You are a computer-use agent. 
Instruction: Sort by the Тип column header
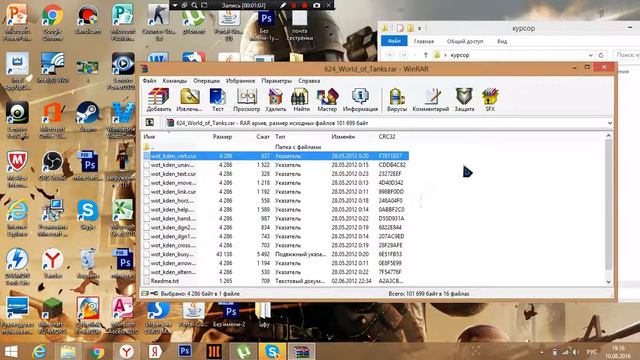point(280,137)
